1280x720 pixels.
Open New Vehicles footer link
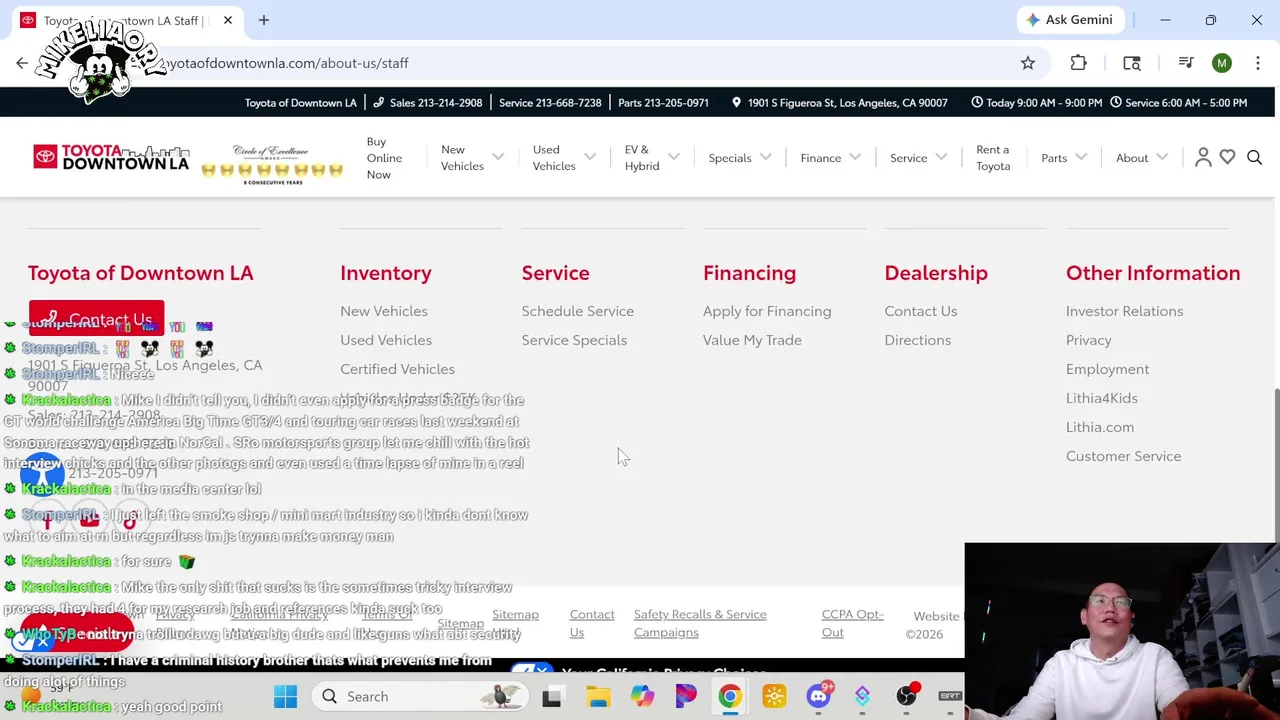(384, 311)
